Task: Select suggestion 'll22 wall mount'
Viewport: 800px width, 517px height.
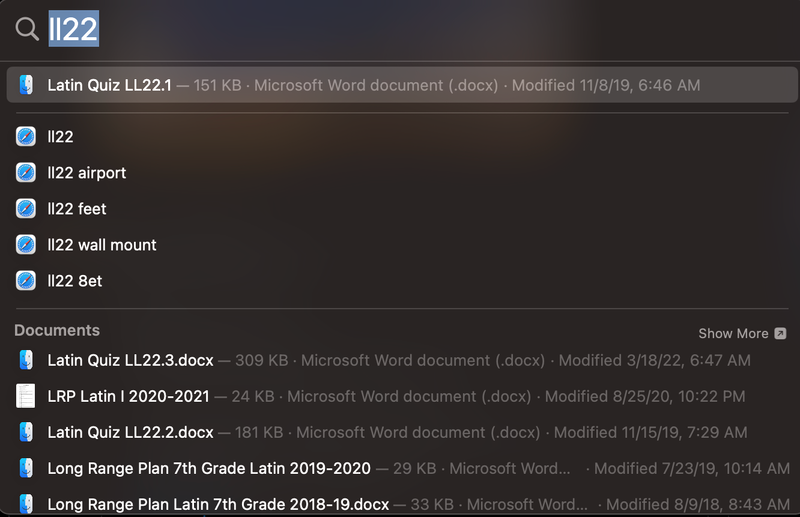Action: [x=402, y=244]
